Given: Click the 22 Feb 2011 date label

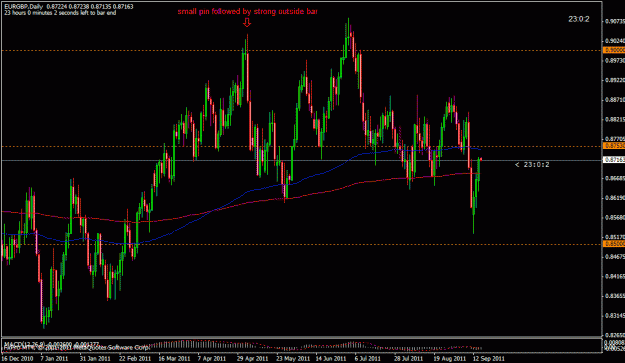Looking at the screenshot, I should point(135,358).
